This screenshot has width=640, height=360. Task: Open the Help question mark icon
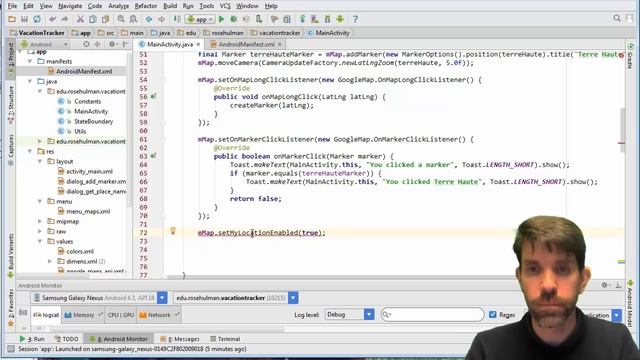pos(355,19)
